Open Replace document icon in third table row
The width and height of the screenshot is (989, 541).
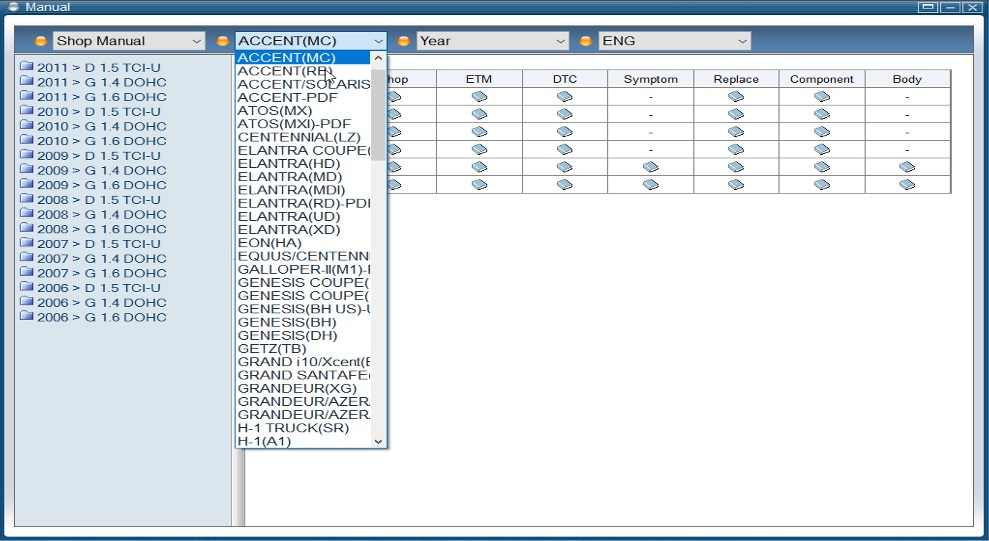point(736,132)
